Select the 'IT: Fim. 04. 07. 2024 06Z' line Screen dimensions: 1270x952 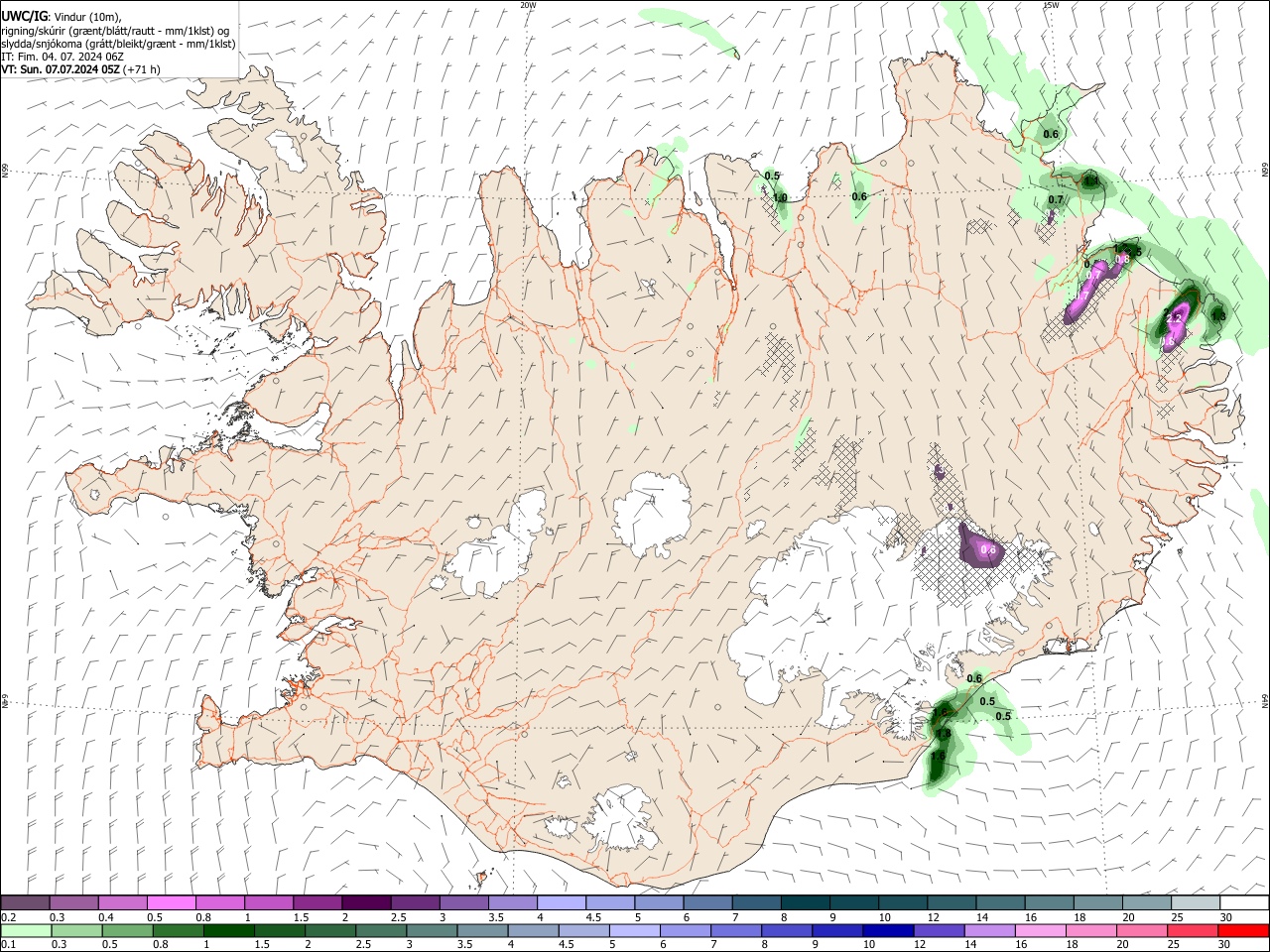[x=63, y=57]
